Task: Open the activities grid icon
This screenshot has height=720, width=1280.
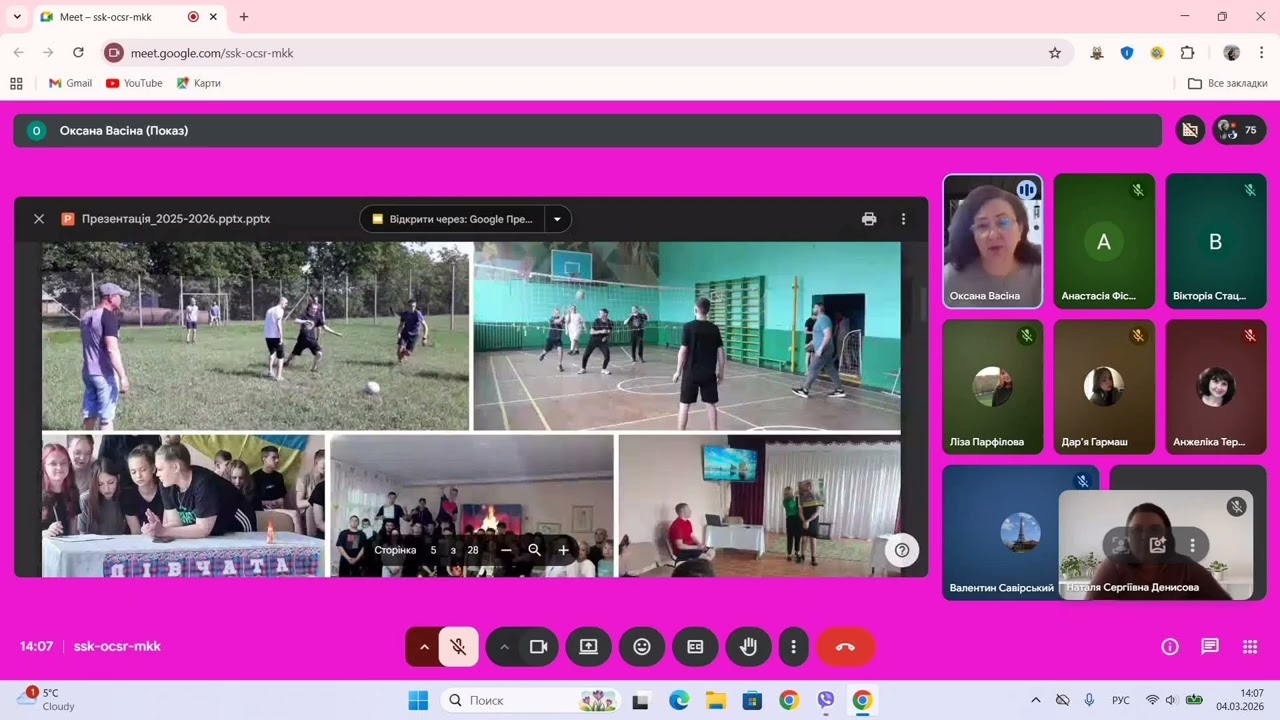Action: click(x=1250, y=647)
